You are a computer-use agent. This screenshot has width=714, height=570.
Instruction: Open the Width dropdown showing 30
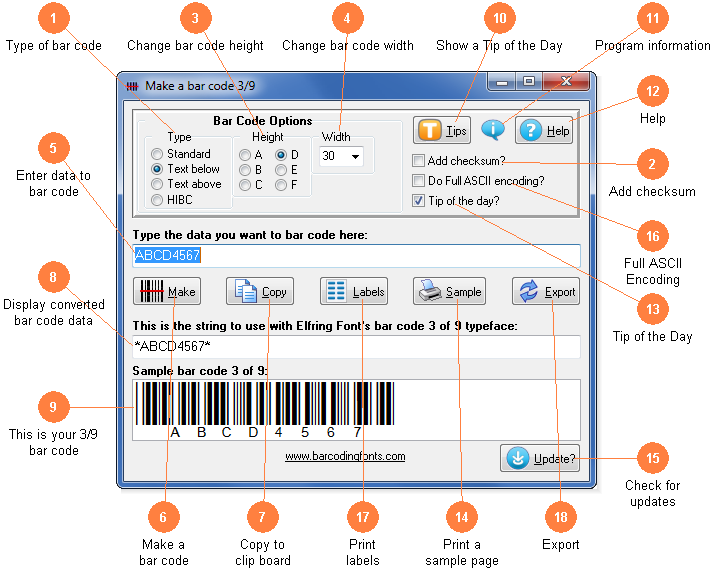(341, 156)
